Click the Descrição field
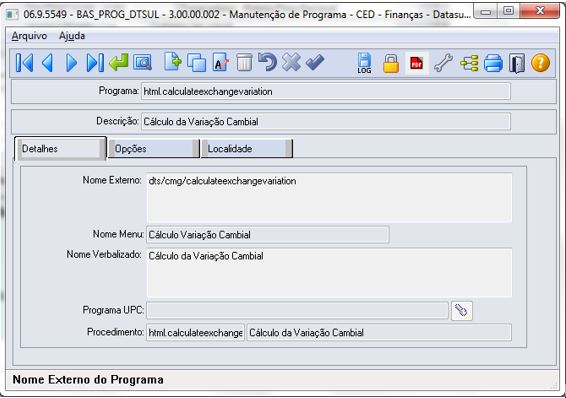This screenshot has height=398, width=566. pos(326,122)
